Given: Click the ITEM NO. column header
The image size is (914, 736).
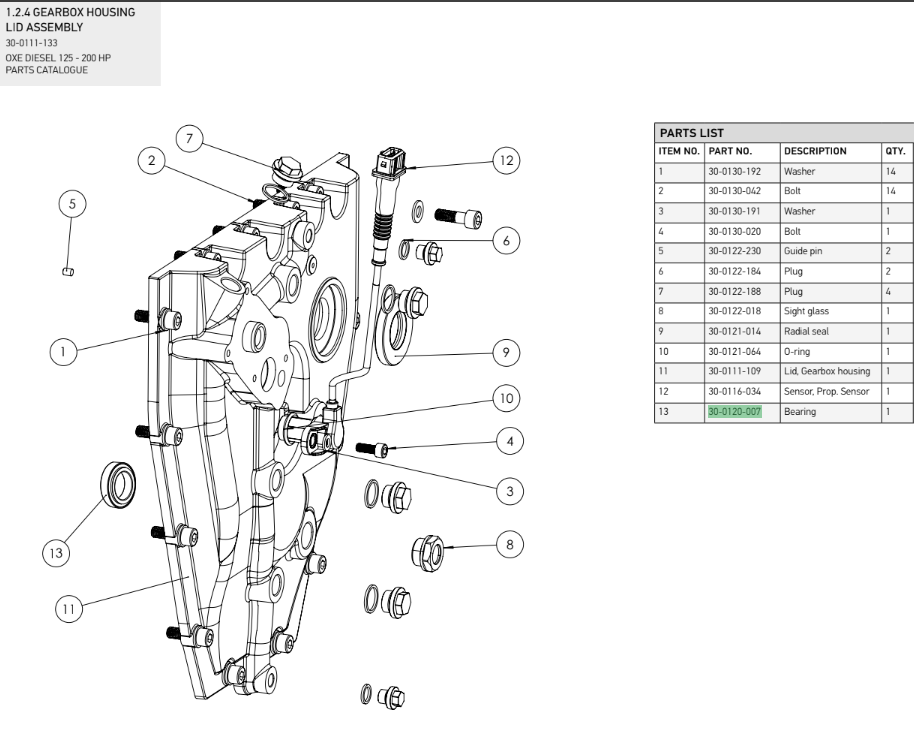Looking at the screenshot, I should pos(679,151).
